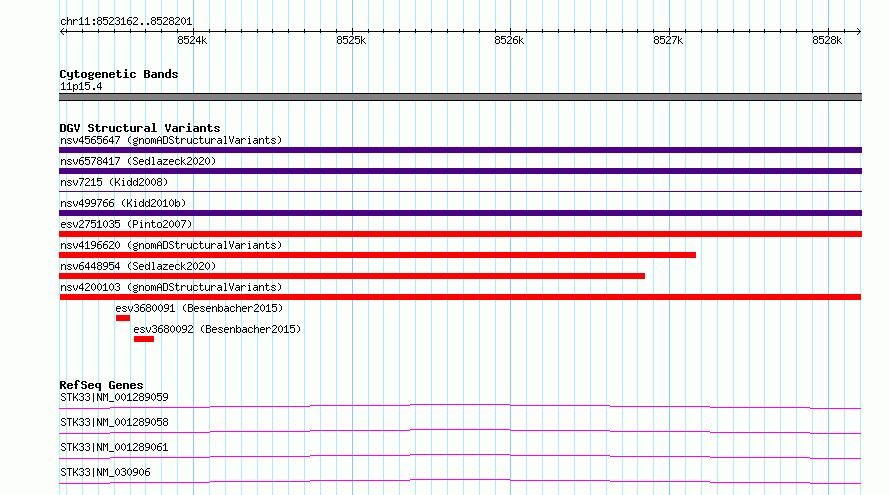Screen dimensions: 890x495
Task: Click the red bar under nsv6448954
Action: coord(352,276)
